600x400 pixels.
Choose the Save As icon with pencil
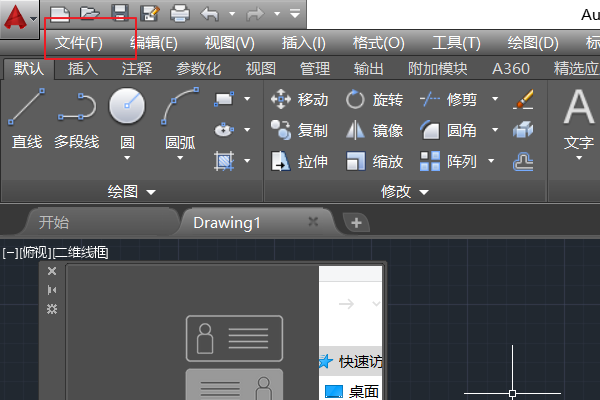150,14
